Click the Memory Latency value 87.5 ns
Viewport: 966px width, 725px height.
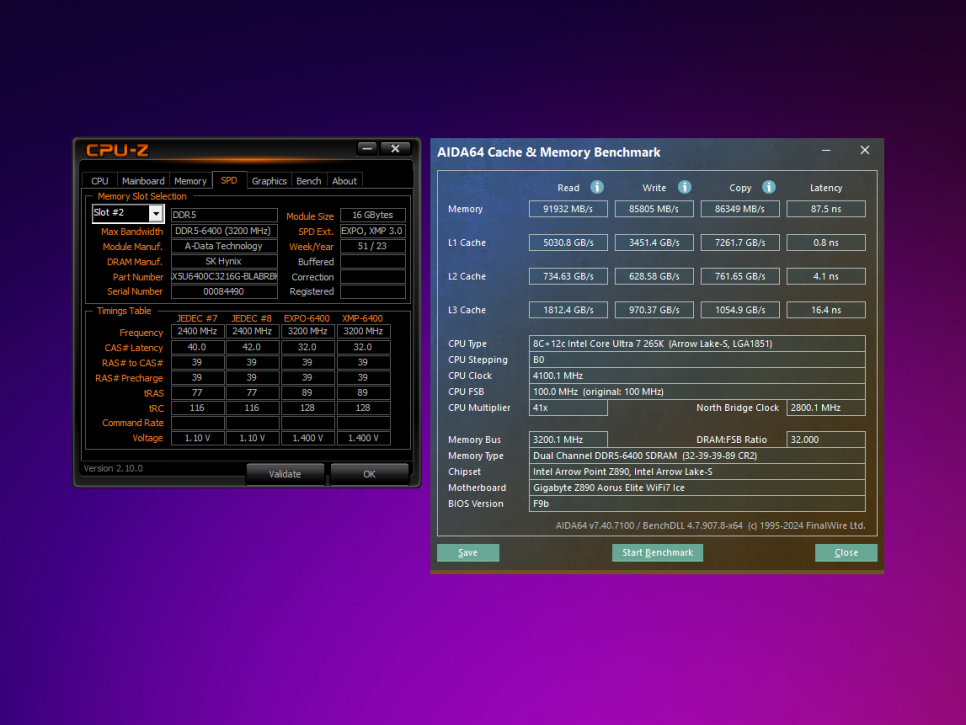click(x=826, y=209)
